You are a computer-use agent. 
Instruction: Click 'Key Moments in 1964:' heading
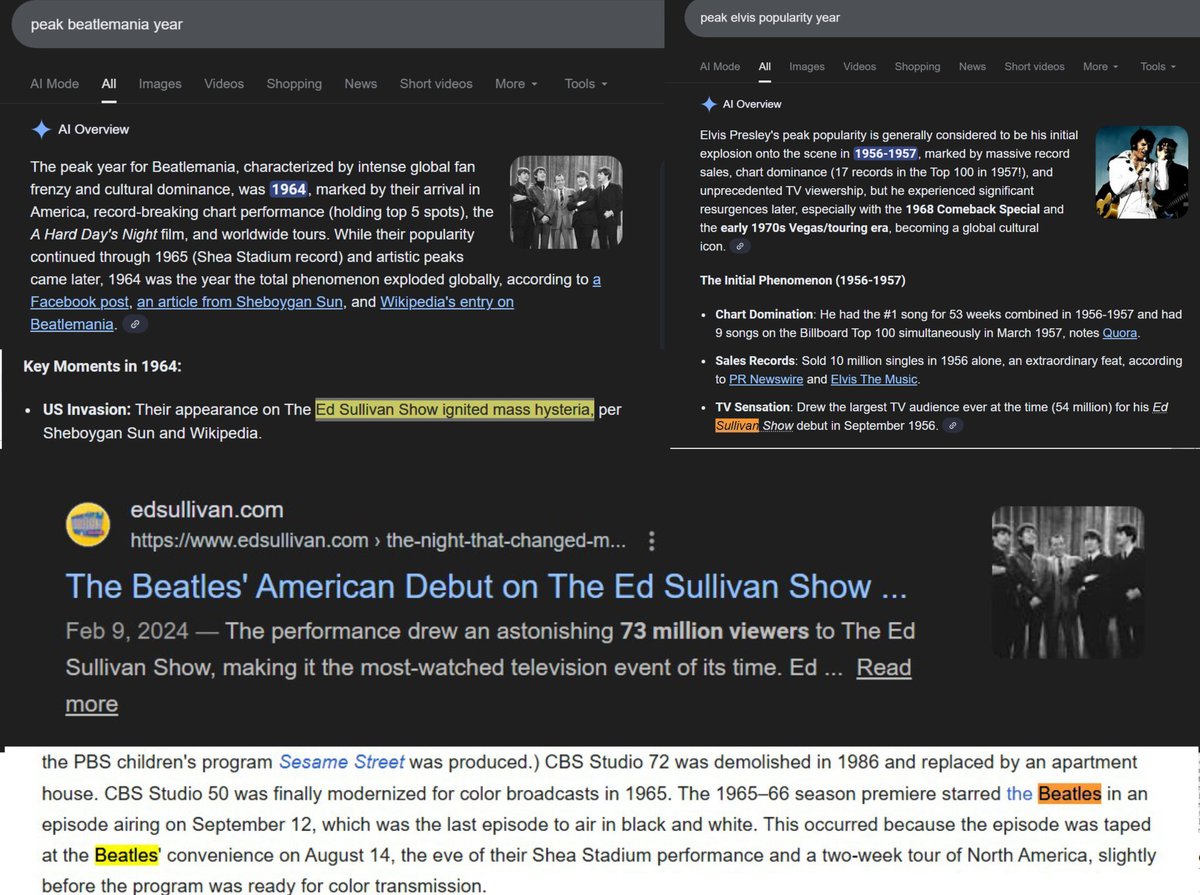point(102,366)
